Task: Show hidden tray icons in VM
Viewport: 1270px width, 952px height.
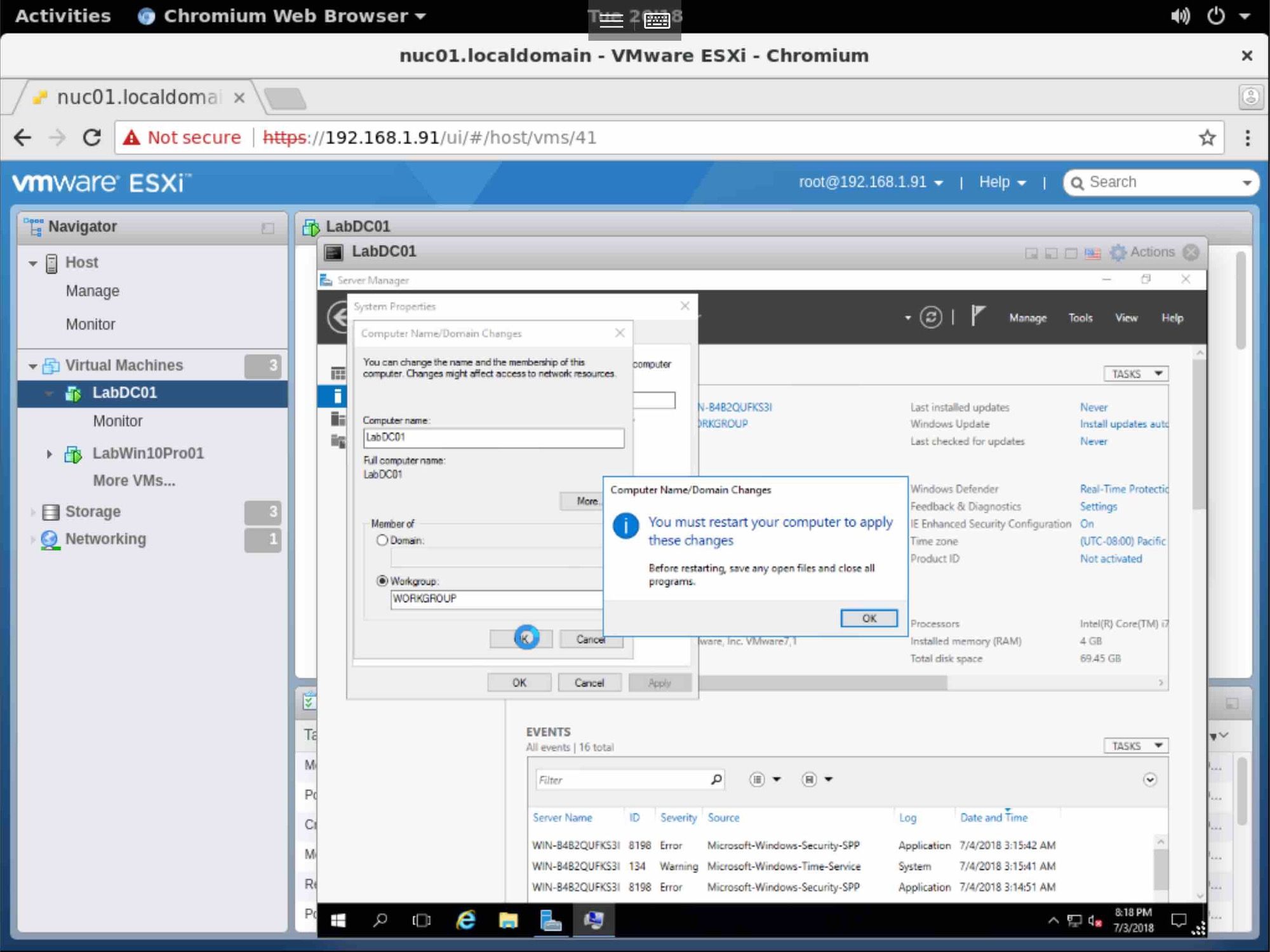Action: (1053, 921)
